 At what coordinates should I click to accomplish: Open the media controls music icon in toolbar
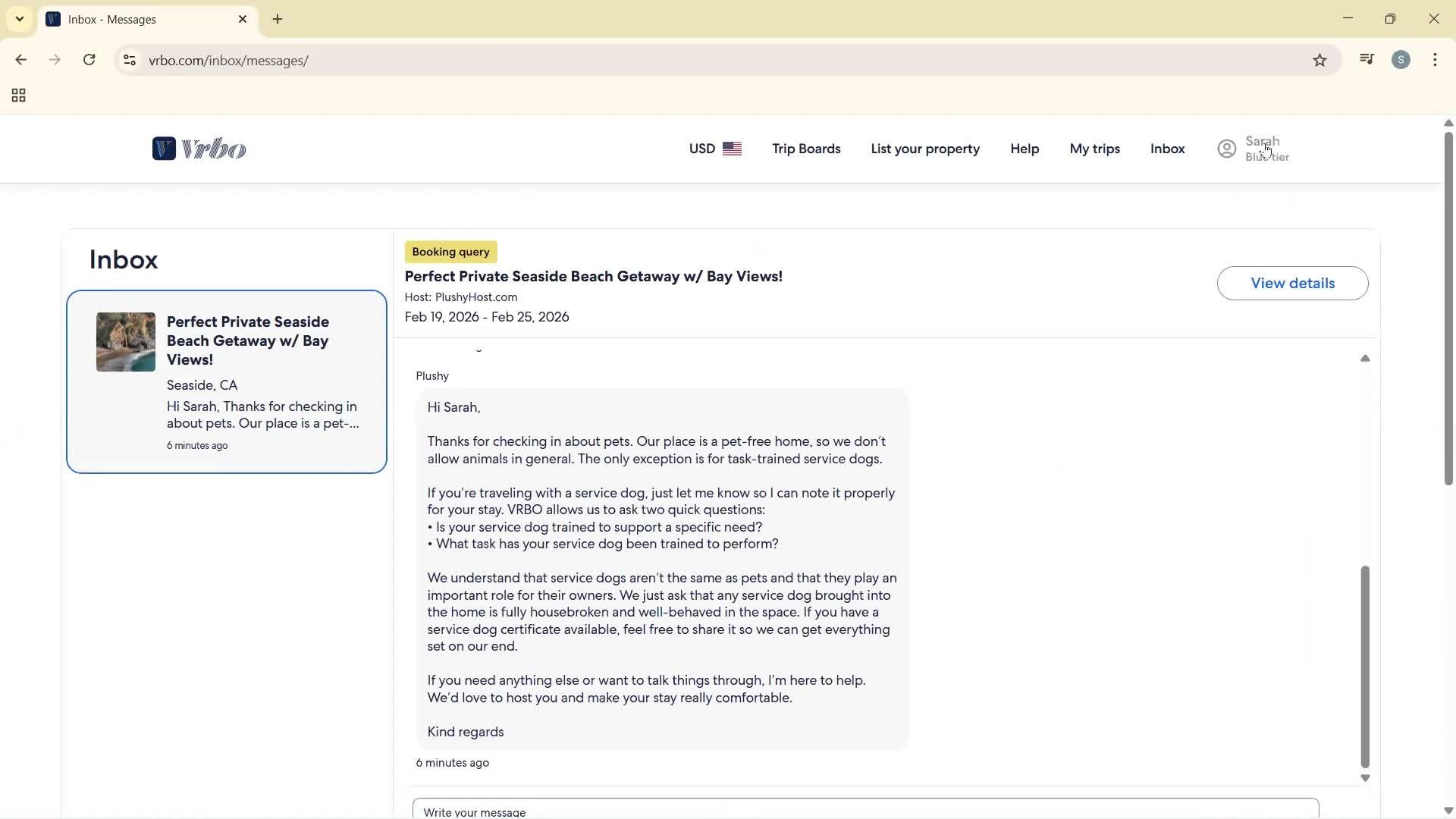click(1367, 60)
